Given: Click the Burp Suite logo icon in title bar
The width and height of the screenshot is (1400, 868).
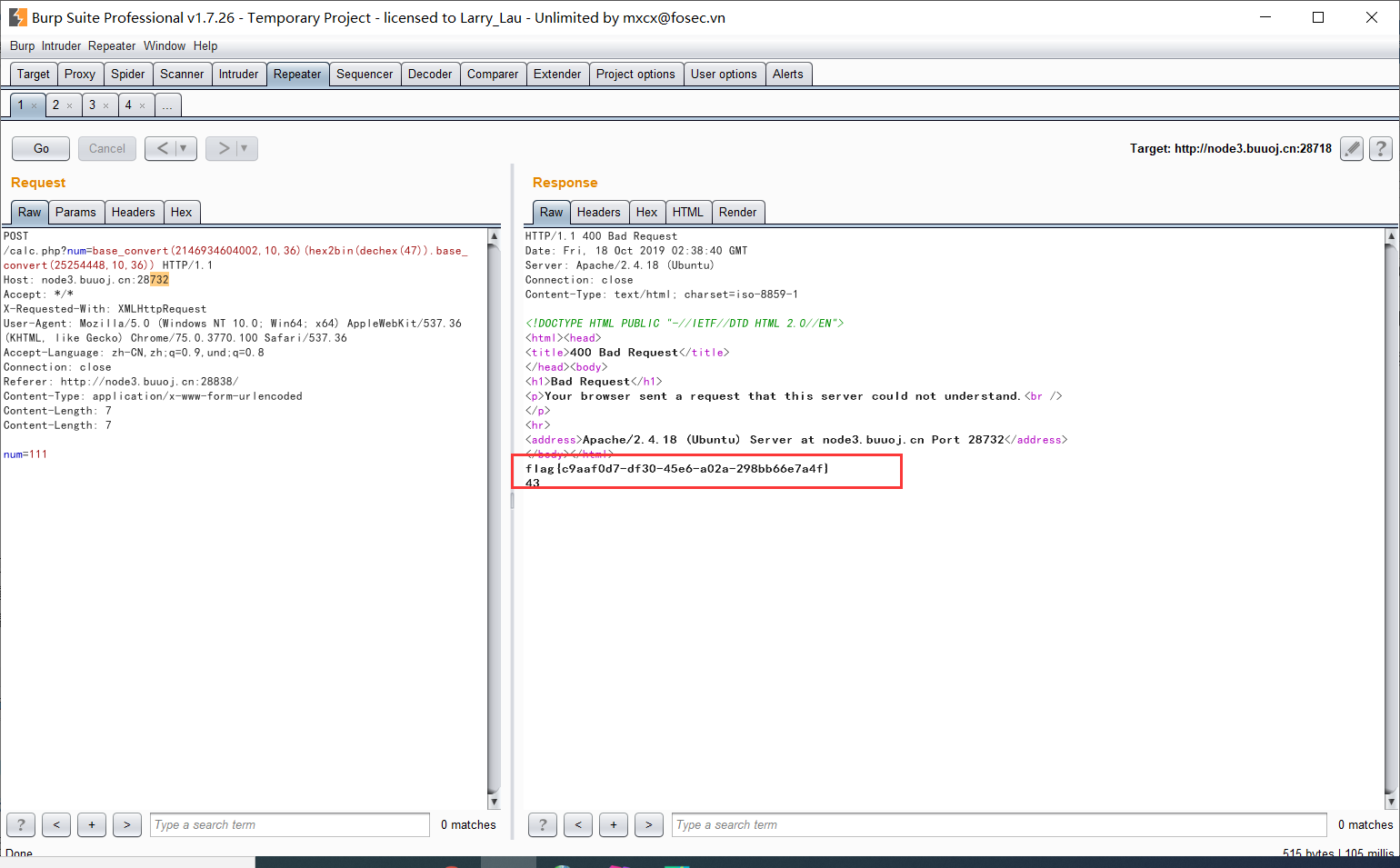Looking at the screenshot, I should [17, 17].
